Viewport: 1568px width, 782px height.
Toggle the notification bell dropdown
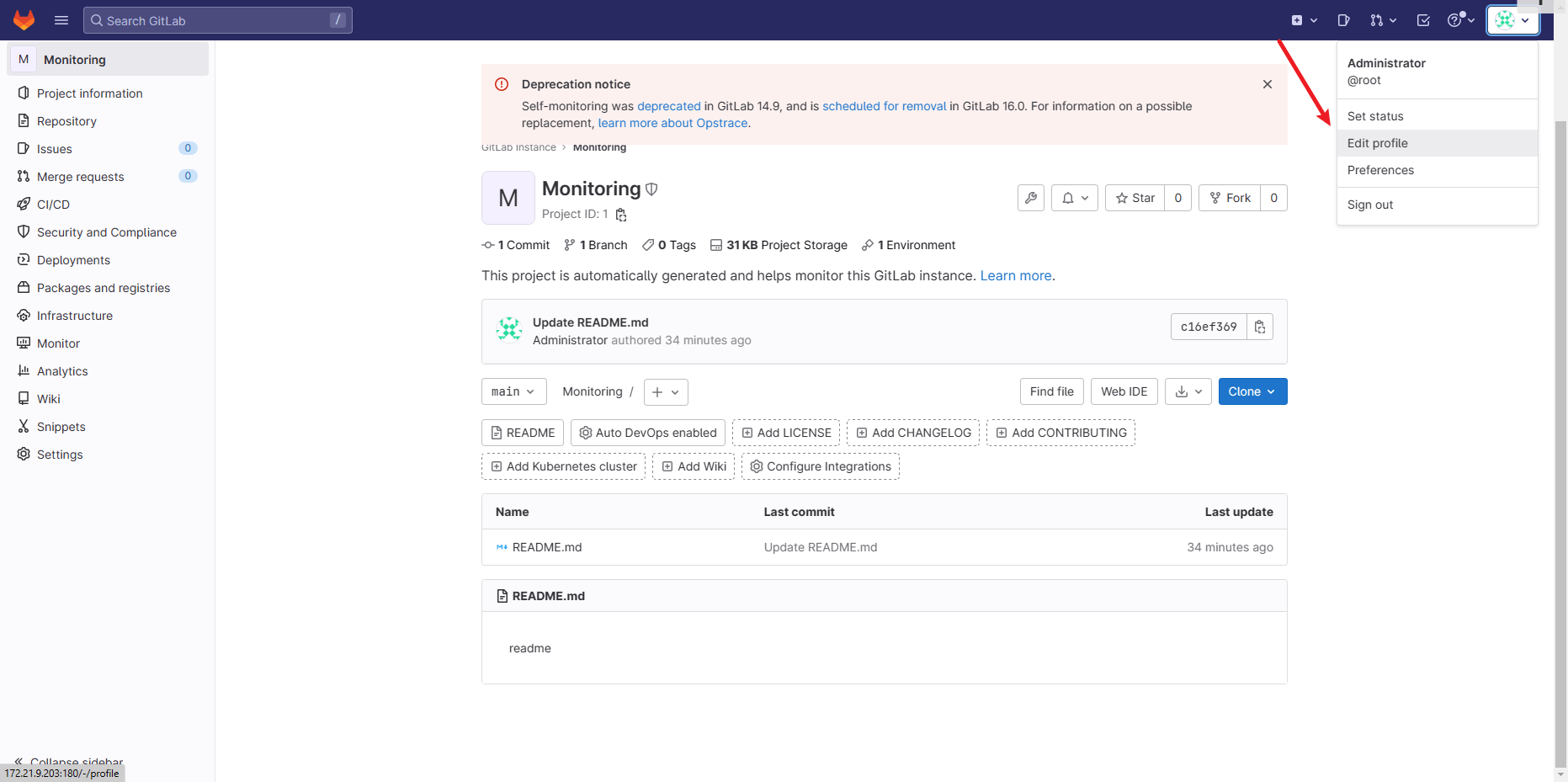point(1074,198)
